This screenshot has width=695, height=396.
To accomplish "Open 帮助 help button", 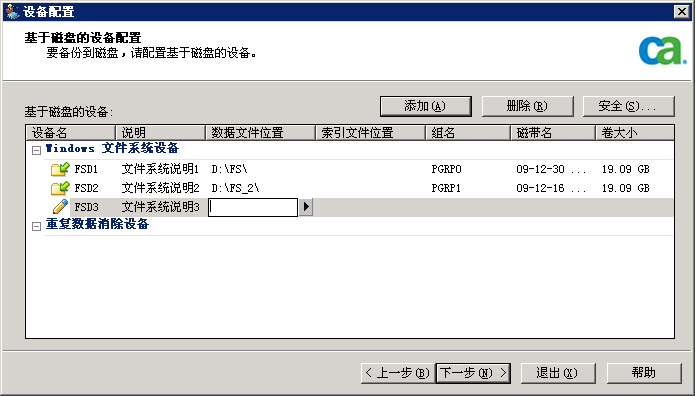I will (644, 373).
